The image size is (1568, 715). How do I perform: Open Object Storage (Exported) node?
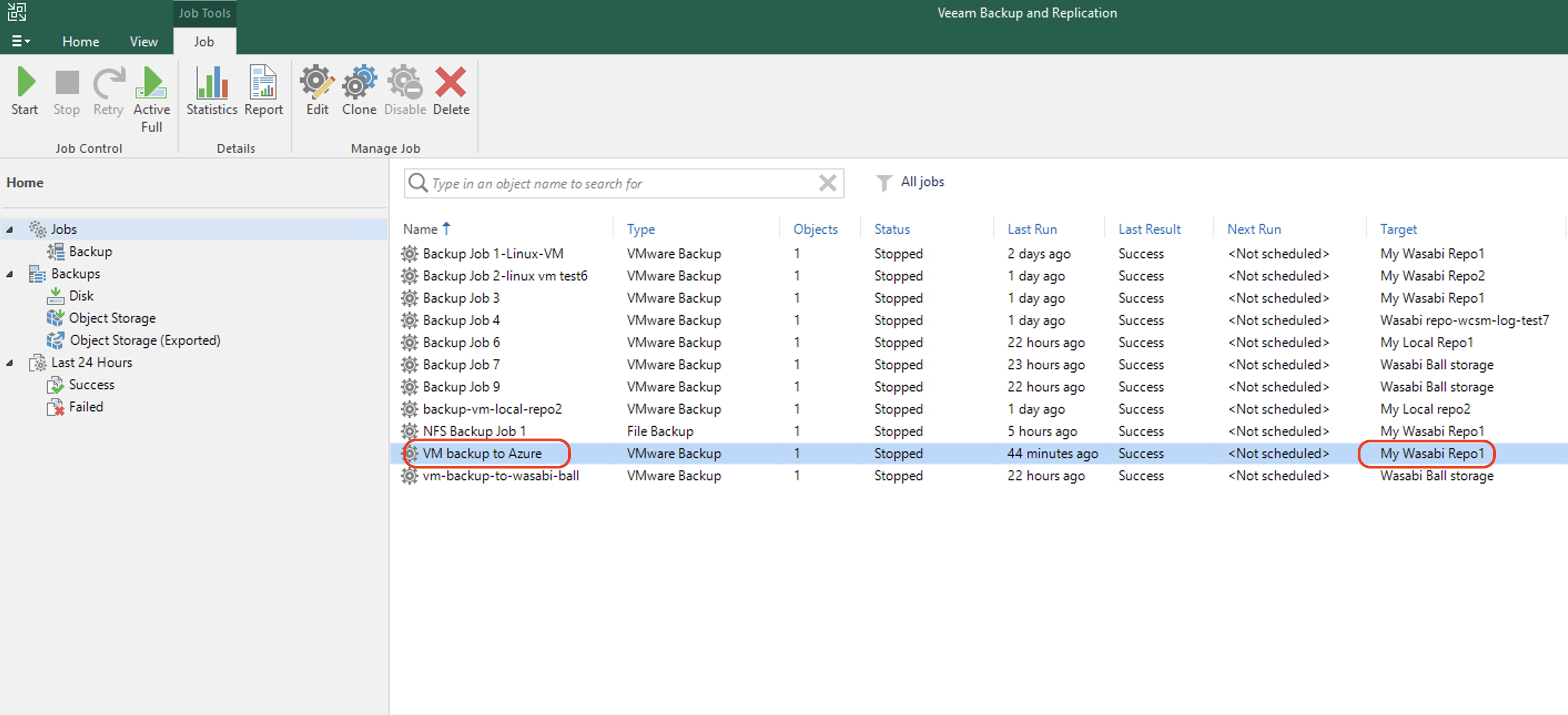[x=144, y=340]
